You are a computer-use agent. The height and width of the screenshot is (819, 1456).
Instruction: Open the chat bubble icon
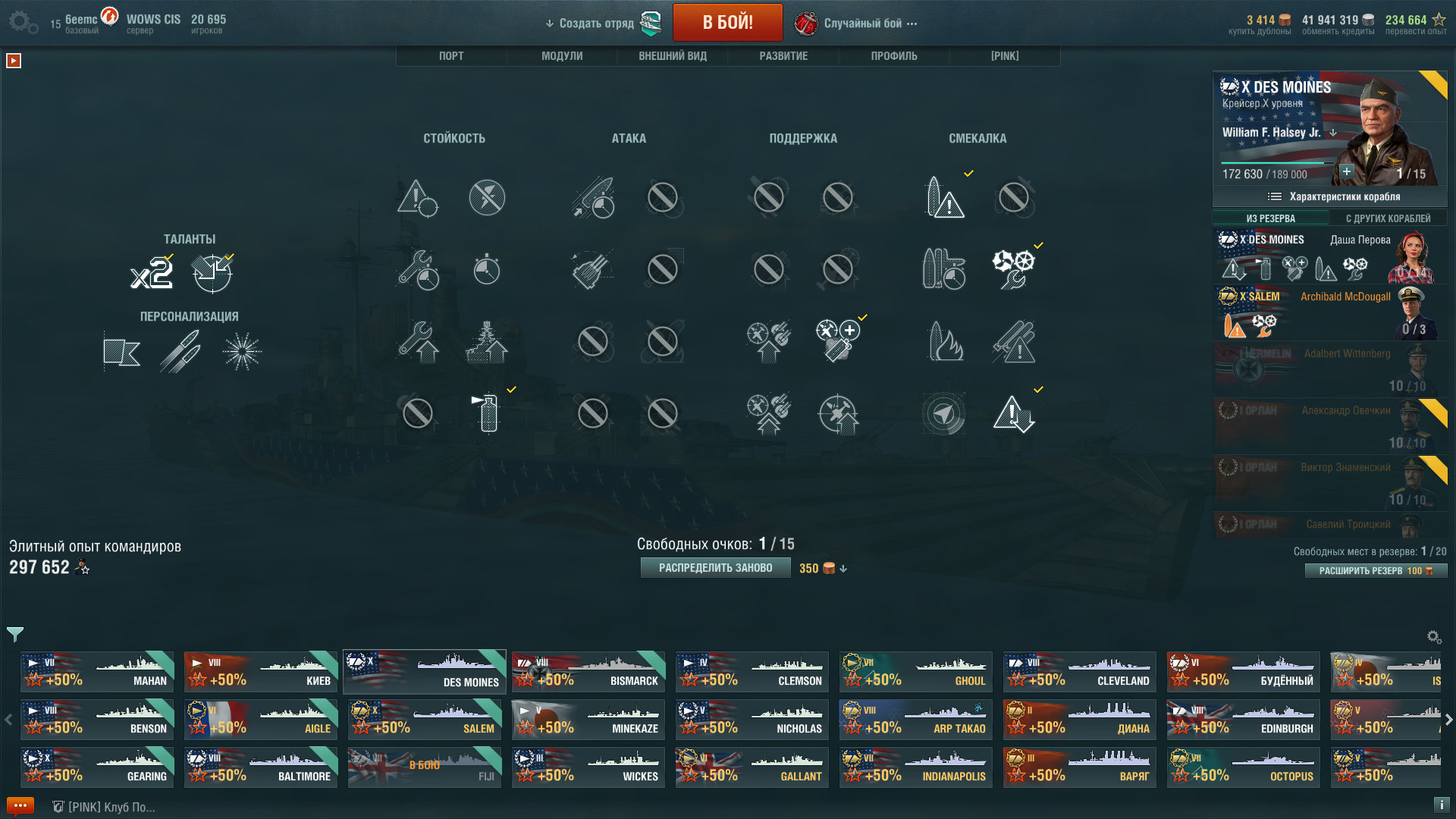point(20,805)
